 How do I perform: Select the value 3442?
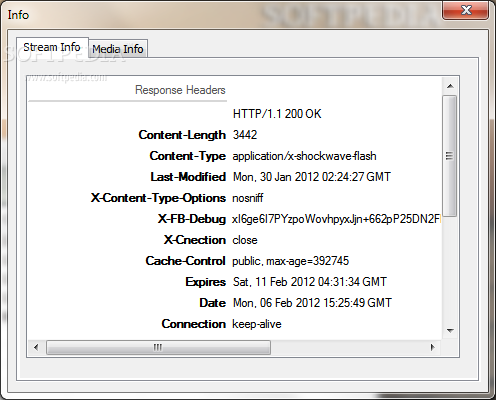[x=245, y=135]
